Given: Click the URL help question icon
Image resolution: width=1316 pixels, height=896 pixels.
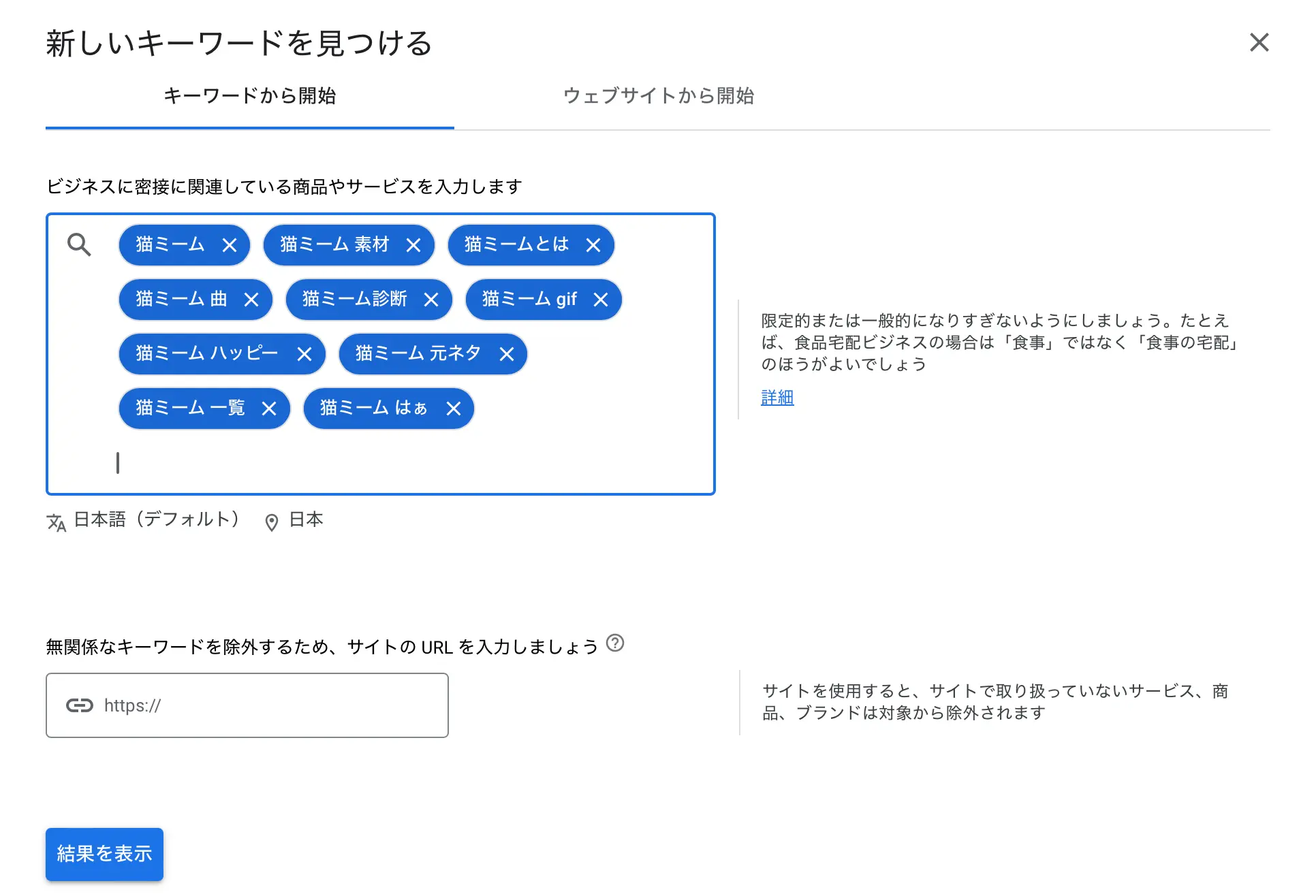Looking at the screenshot, I should [x=615, y=643].
